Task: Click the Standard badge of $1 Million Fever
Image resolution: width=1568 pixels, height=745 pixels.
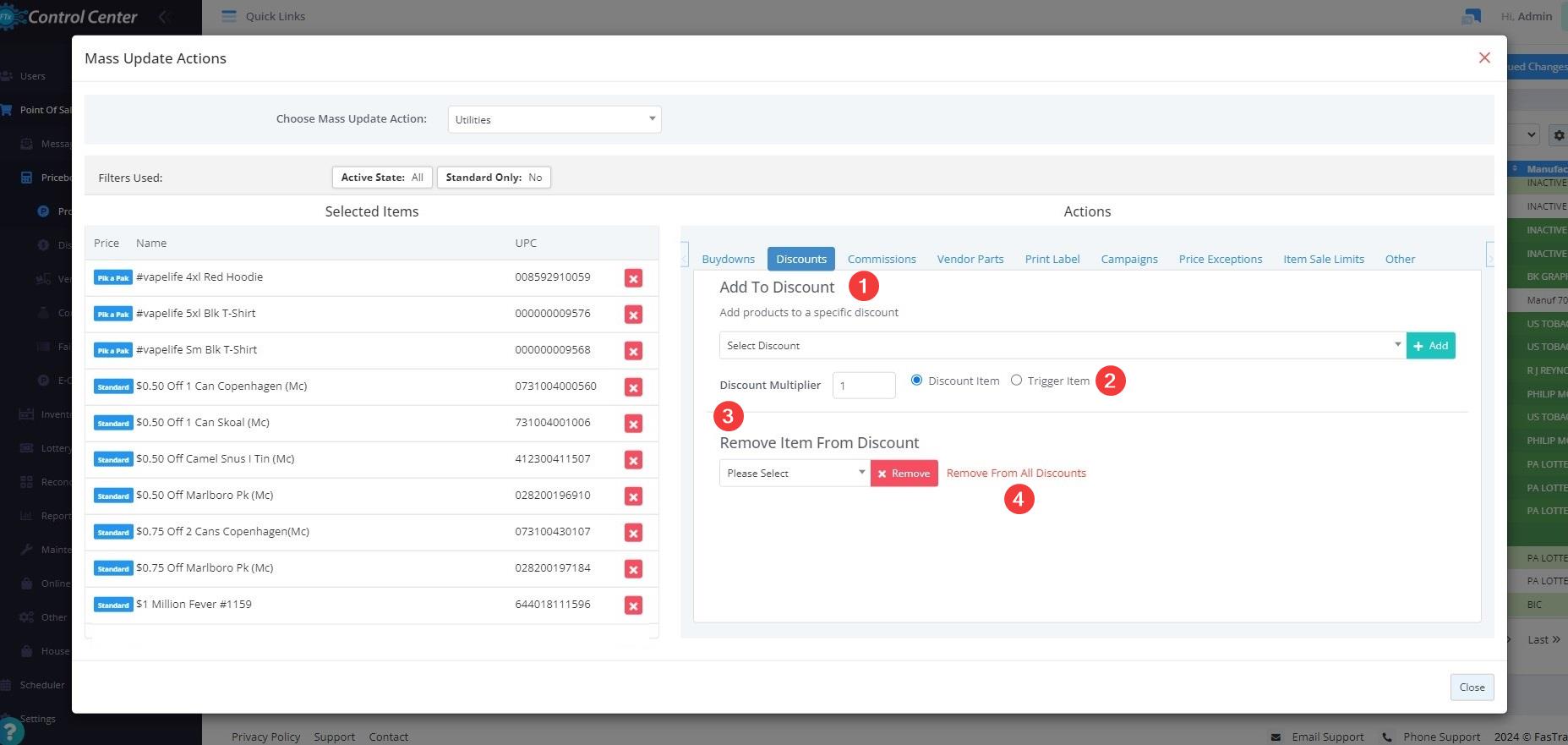Action: 113,605
